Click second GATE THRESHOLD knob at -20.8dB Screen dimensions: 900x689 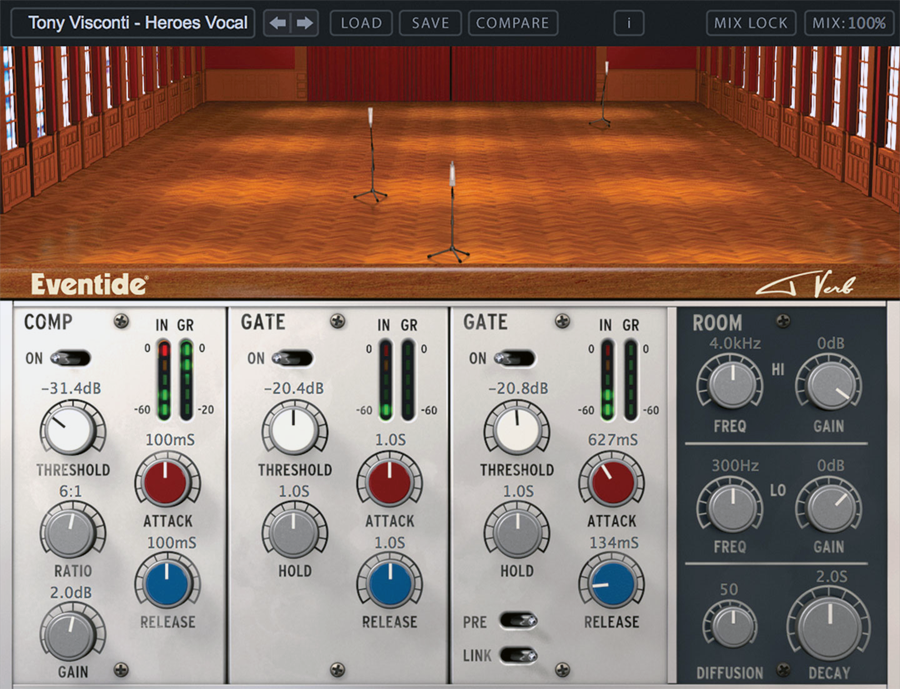coord(517,429)
